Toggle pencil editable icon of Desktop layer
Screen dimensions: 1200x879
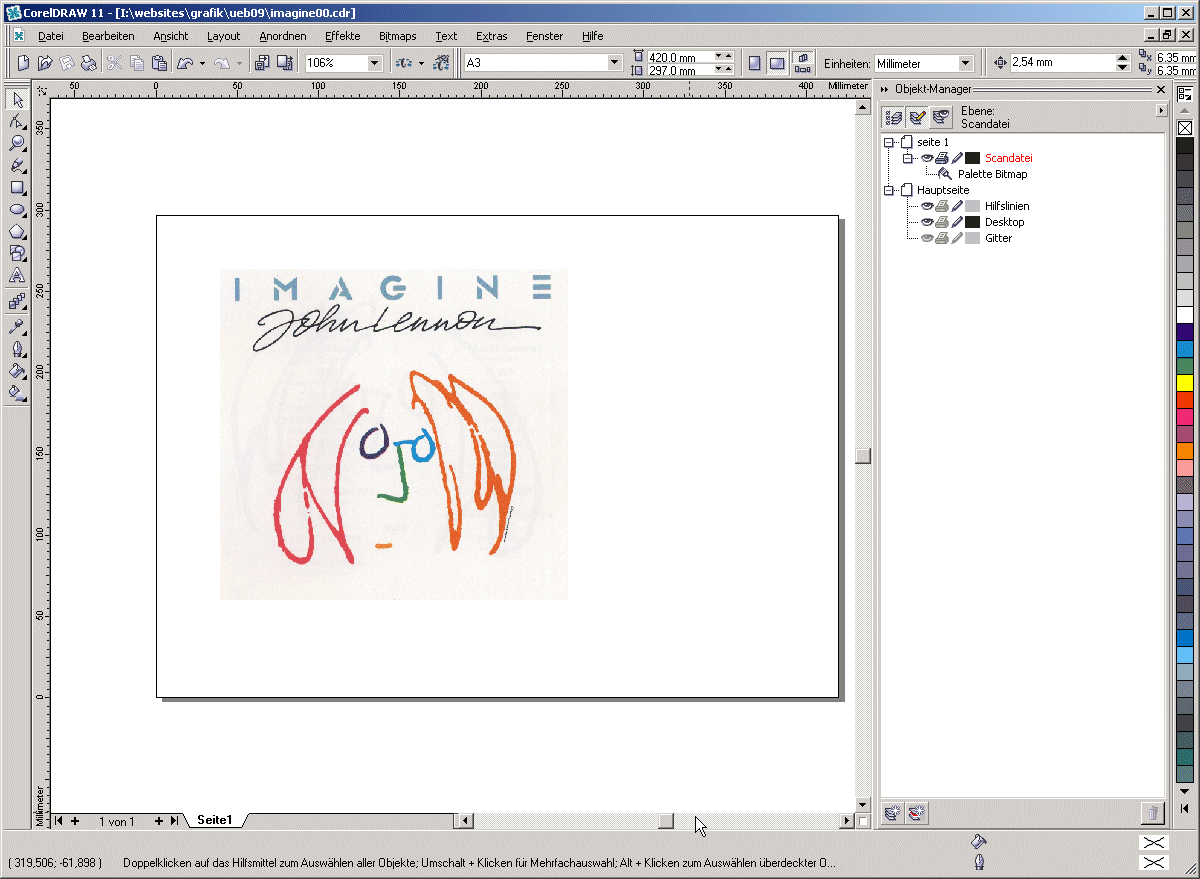coord(956,222)
